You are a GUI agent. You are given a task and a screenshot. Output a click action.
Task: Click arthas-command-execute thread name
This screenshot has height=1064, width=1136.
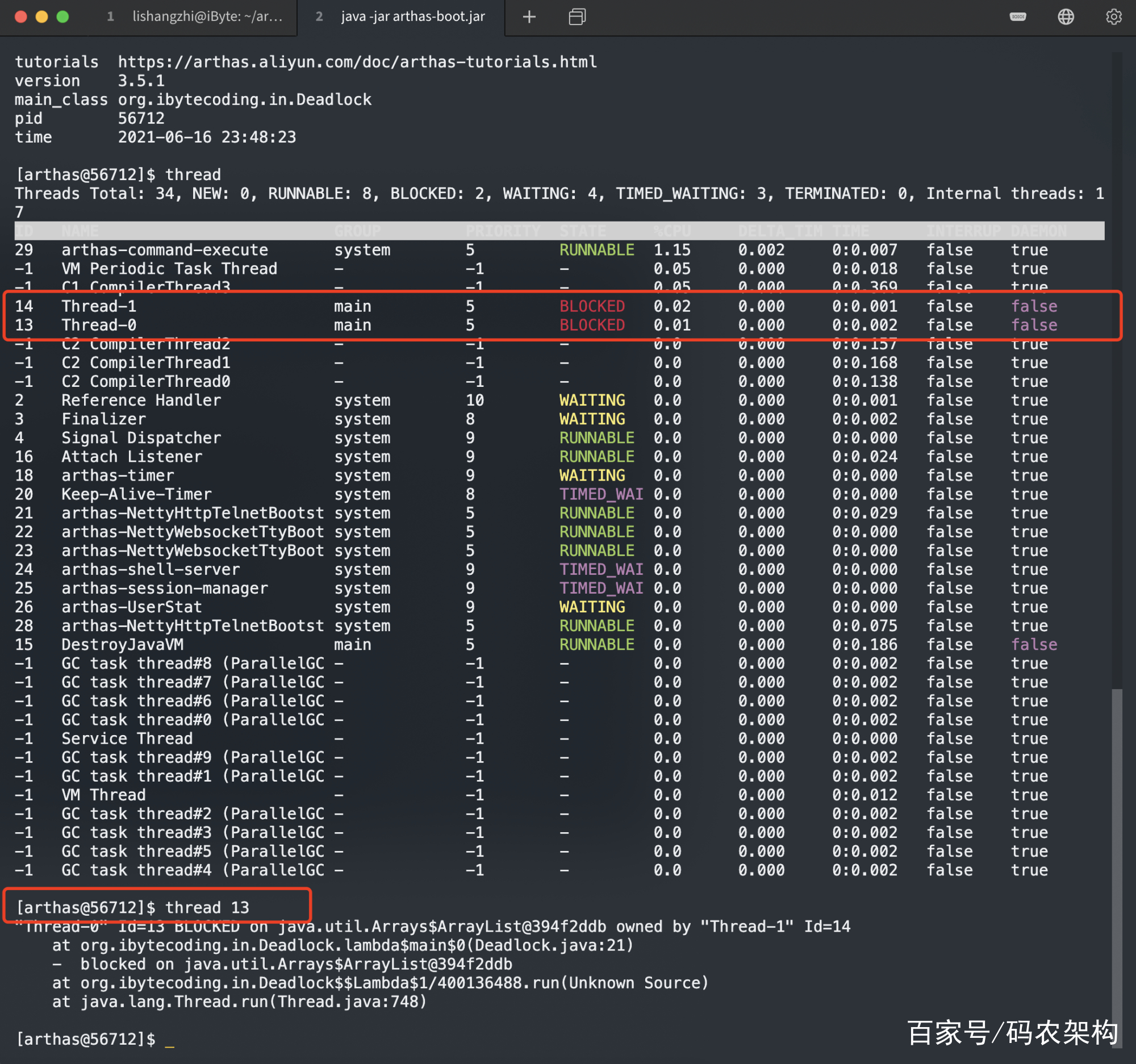pos(165,250)
